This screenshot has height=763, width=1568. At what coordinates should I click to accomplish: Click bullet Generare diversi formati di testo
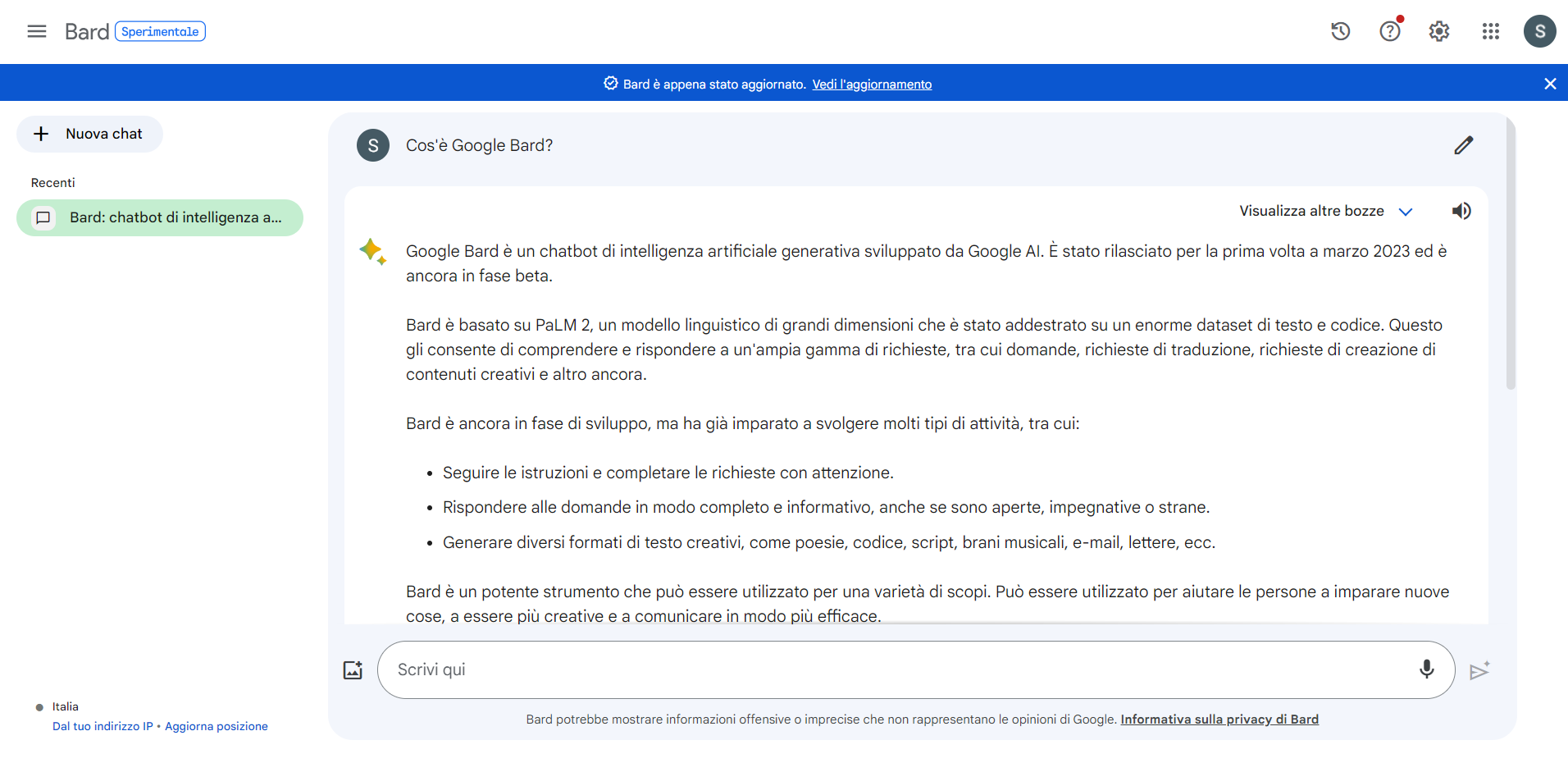click(x=828, y=542)
